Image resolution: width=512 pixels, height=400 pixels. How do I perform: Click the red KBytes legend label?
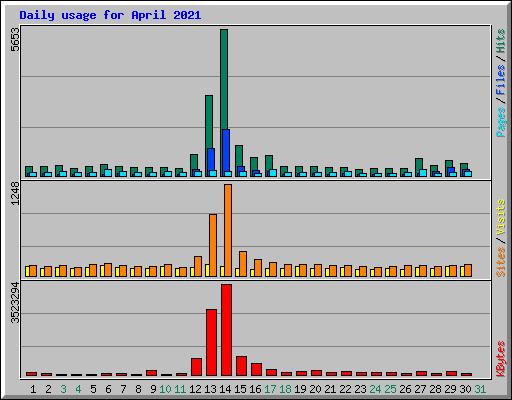pos(500,359)
